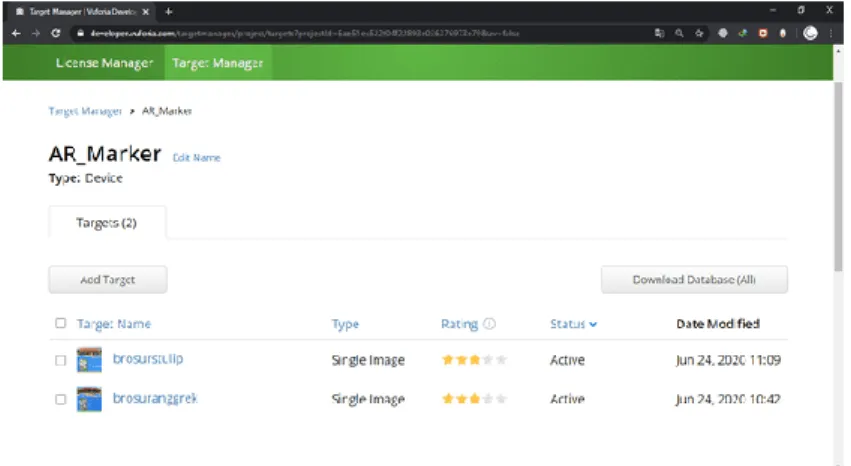
Task: Click the rating info icon
Action: [x=489, y=324]
